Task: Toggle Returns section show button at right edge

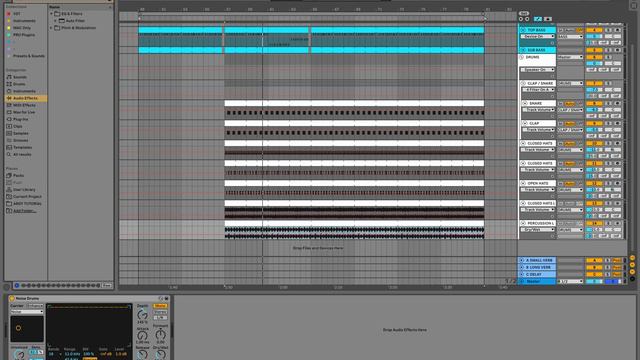Action: (632, 265)
